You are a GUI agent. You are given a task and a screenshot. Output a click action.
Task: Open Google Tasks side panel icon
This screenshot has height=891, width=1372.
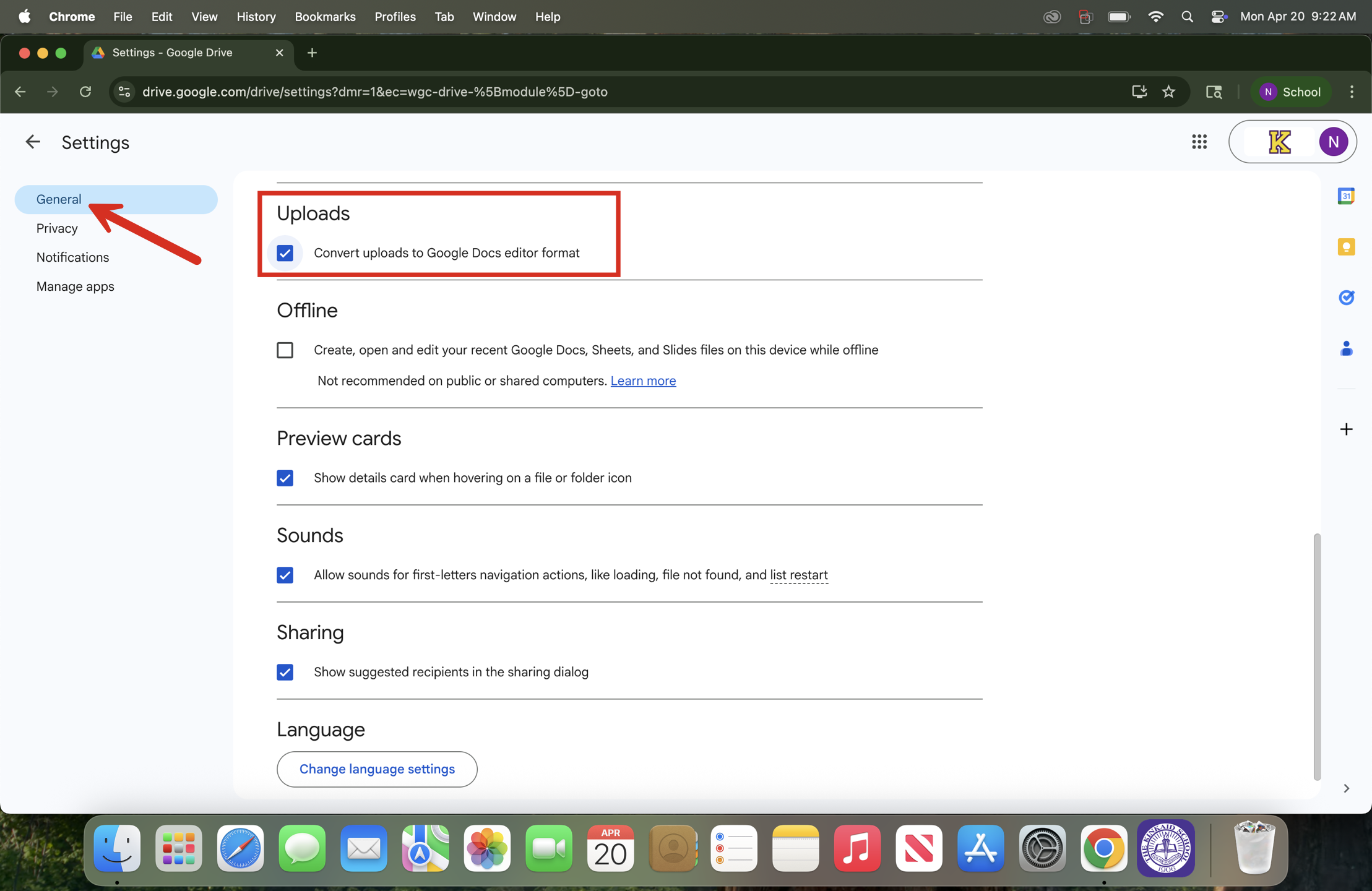click(x=1345, y=298)
